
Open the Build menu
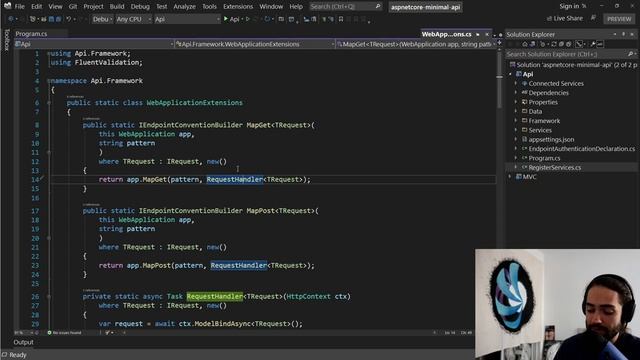tap(117, 7)
